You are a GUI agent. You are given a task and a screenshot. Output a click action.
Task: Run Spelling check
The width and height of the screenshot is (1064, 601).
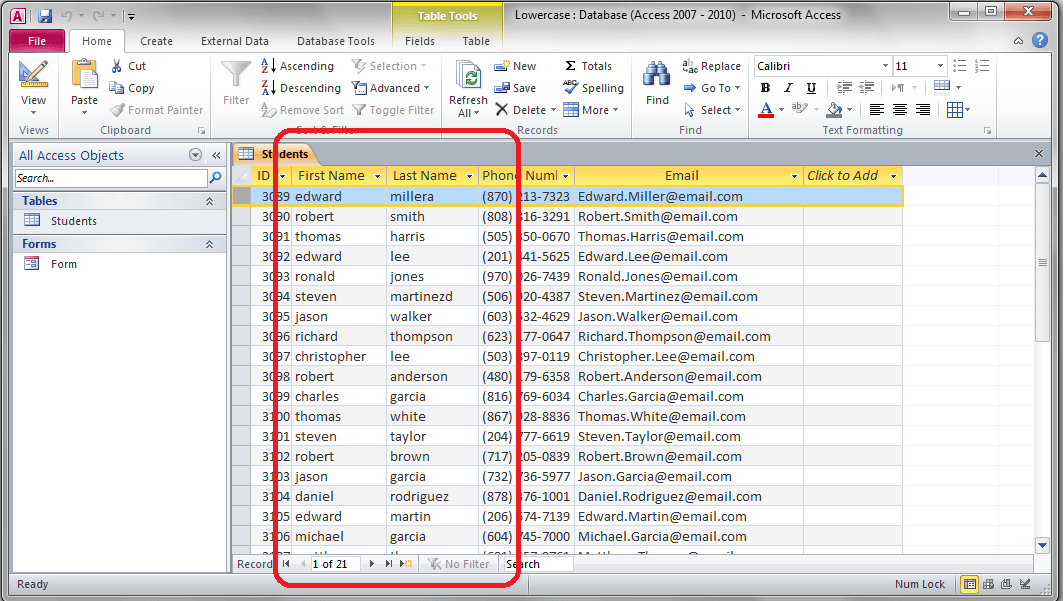point(593,88)
